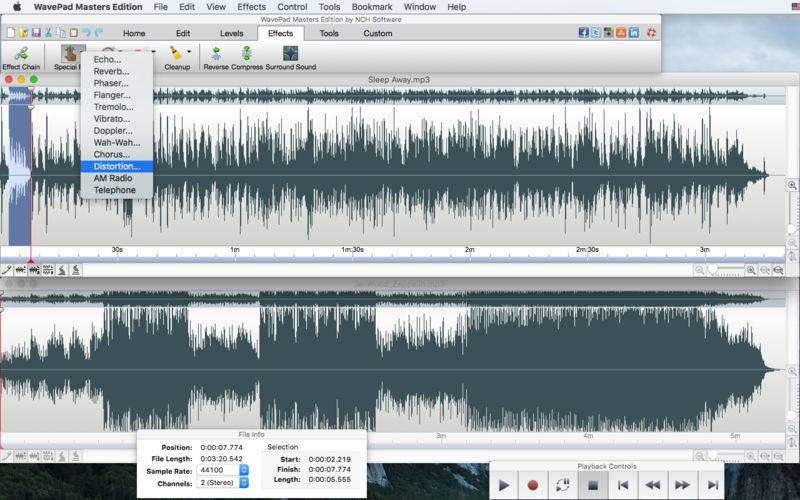Select Phaser... in the dropdown list
This screenshot has height=500, width=800.
coord(117,83)
